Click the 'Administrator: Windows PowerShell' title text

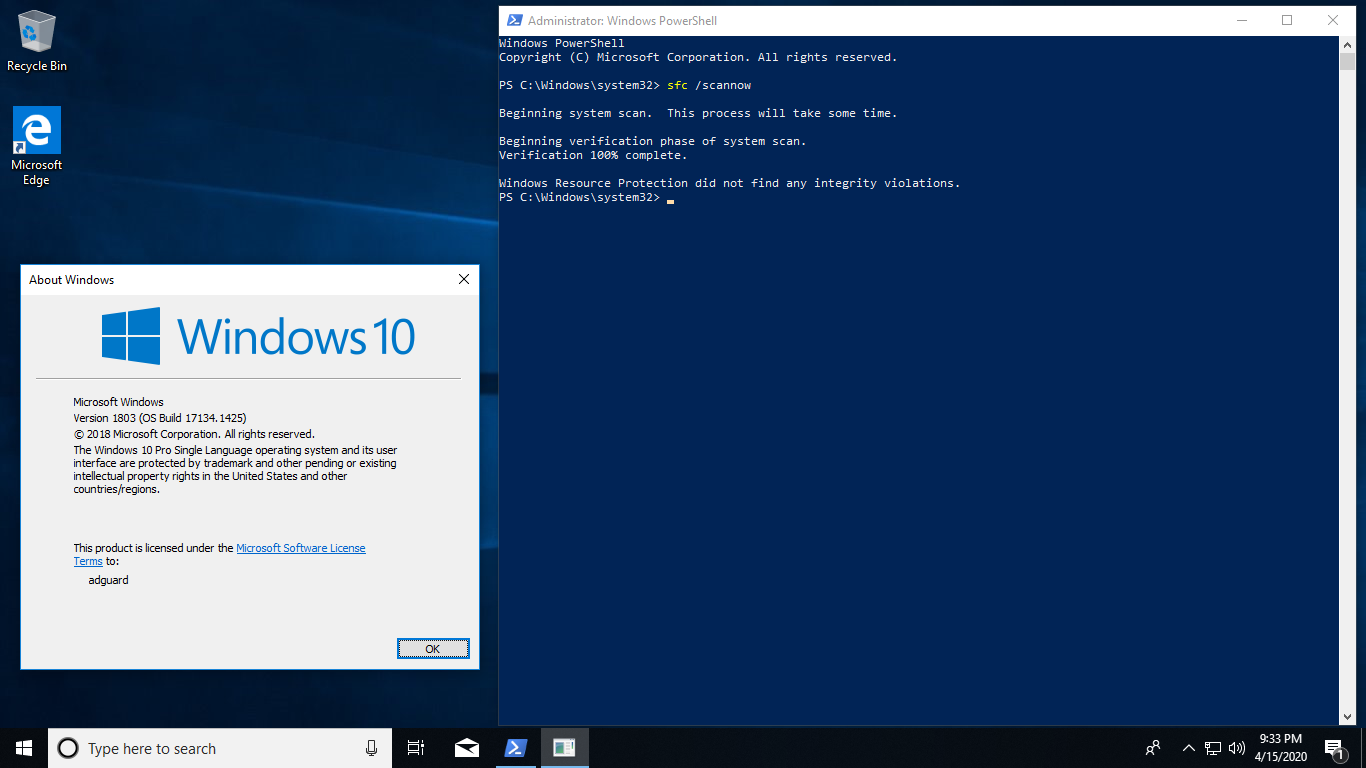point(622,21)
